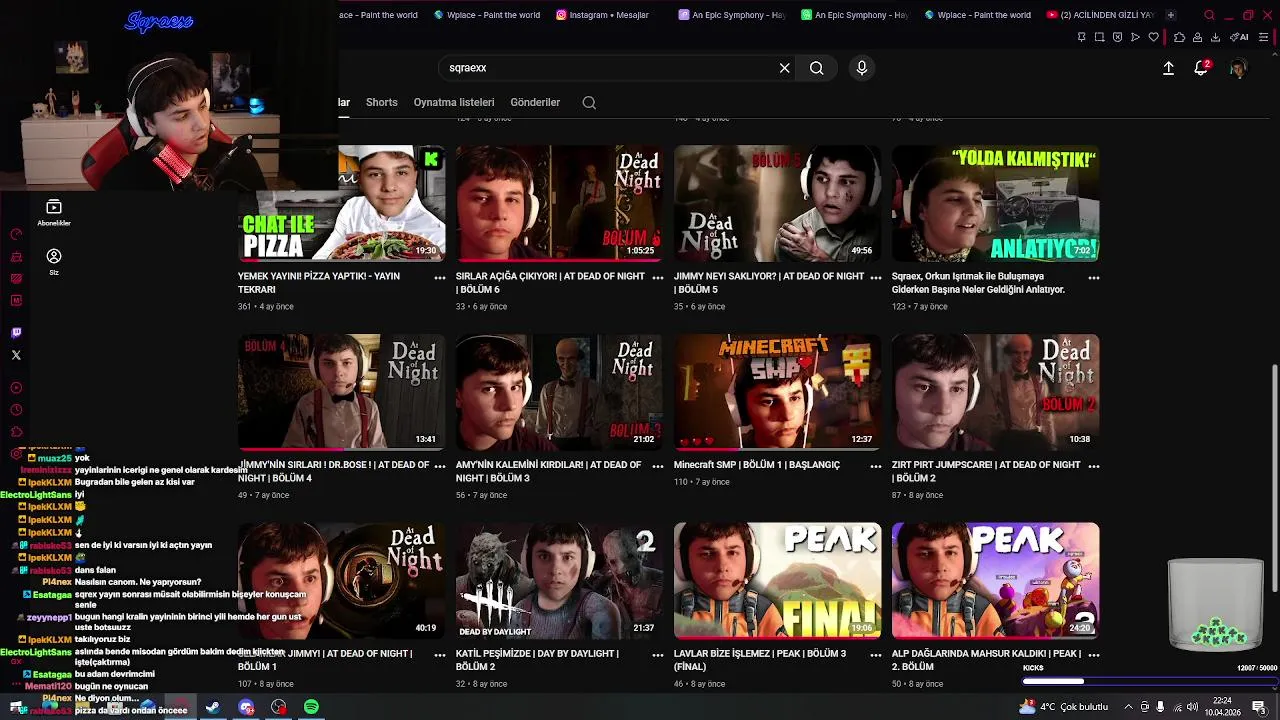Switch to Instagram Mesajlar browser tab
Image resolution: width=1280 pixels, height=720 pixels.
click(x=608, y=15)
